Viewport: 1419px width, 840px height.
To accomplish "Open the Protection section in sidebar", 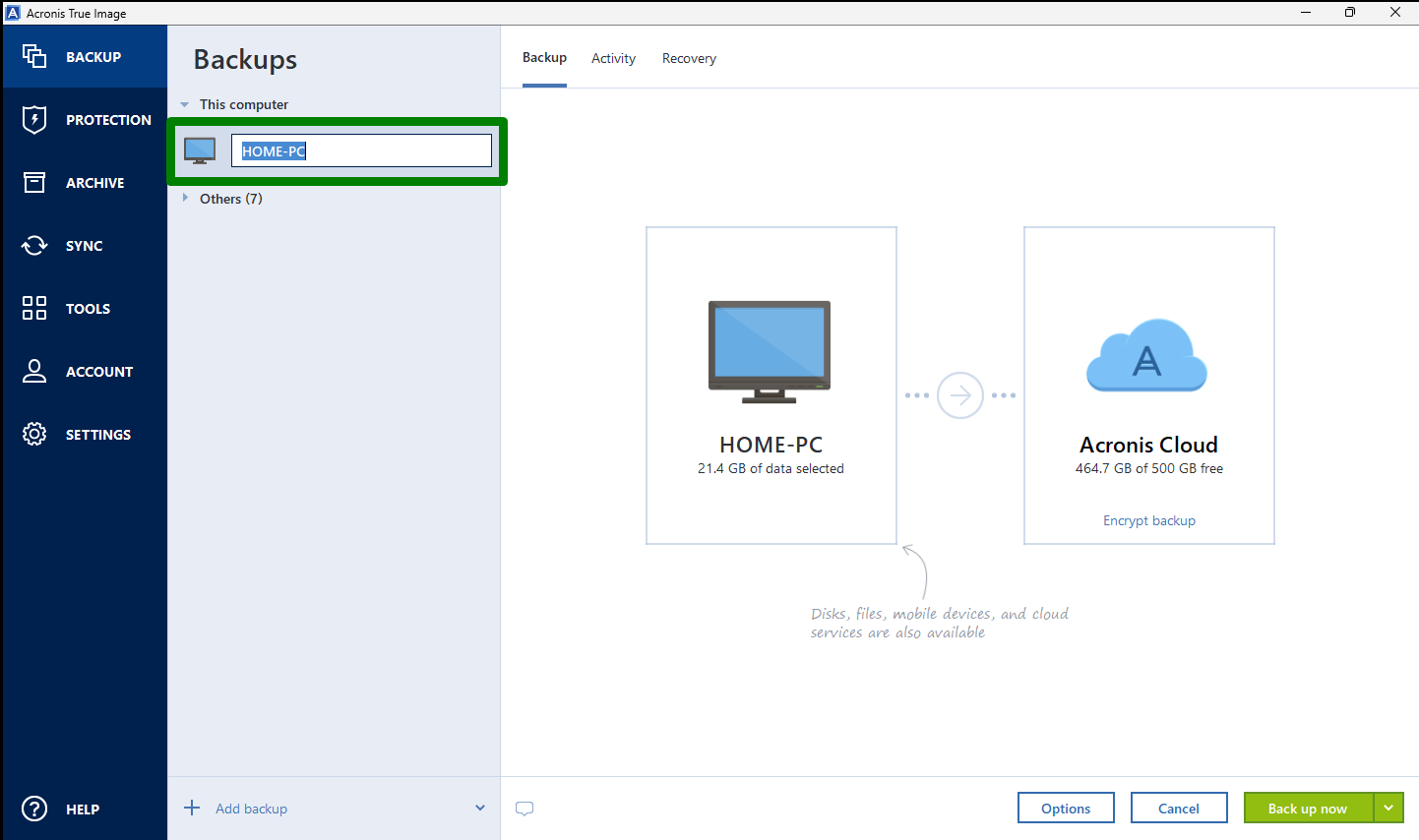I will coord(85,119).
